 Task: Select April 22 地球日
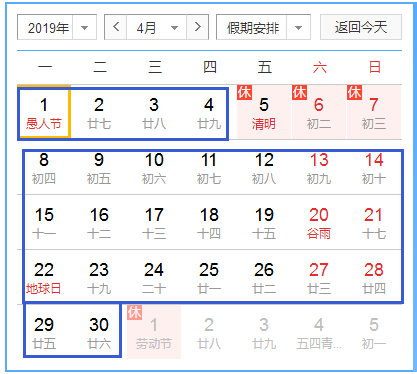[x=44, y=278]
